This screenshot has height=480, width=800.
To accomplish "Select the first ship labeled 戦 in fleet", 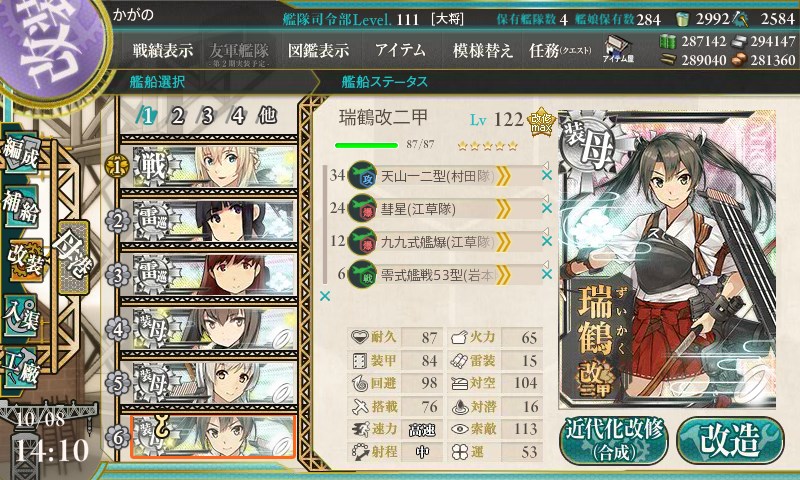I will 208,166.
